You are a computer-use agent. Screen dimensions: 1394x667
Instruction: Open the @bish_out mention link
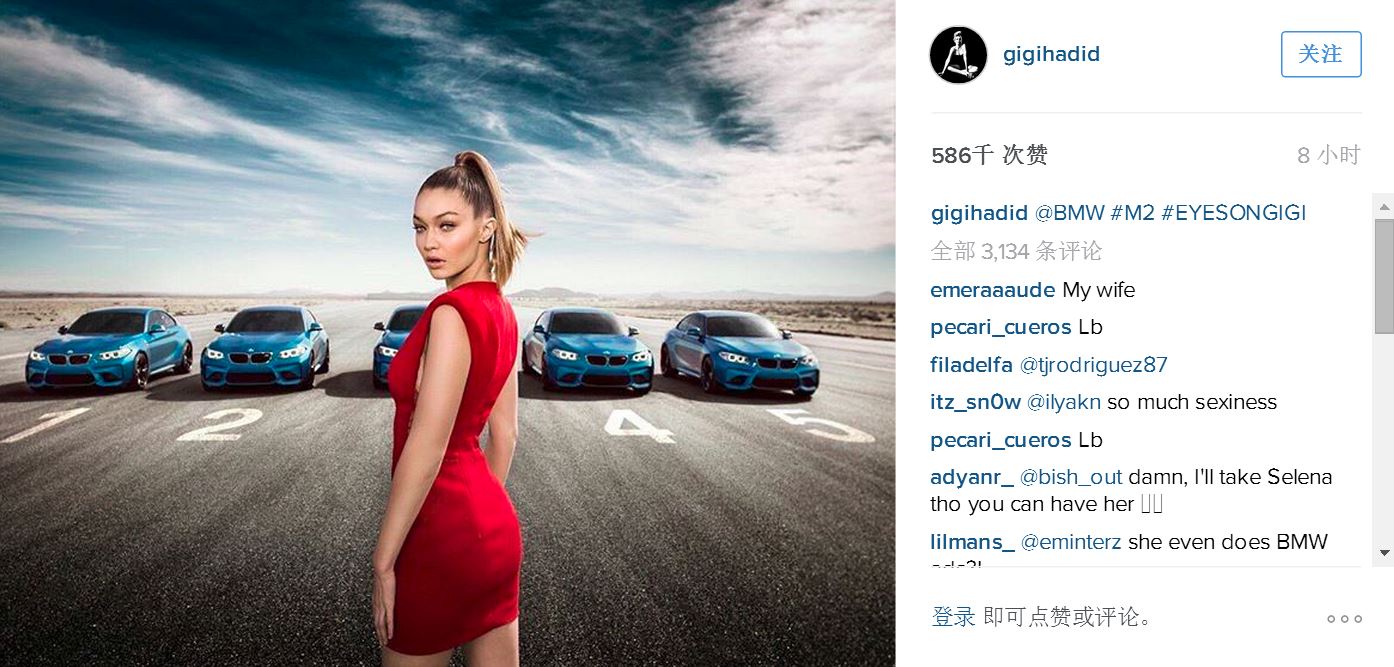pos(1071,477)
